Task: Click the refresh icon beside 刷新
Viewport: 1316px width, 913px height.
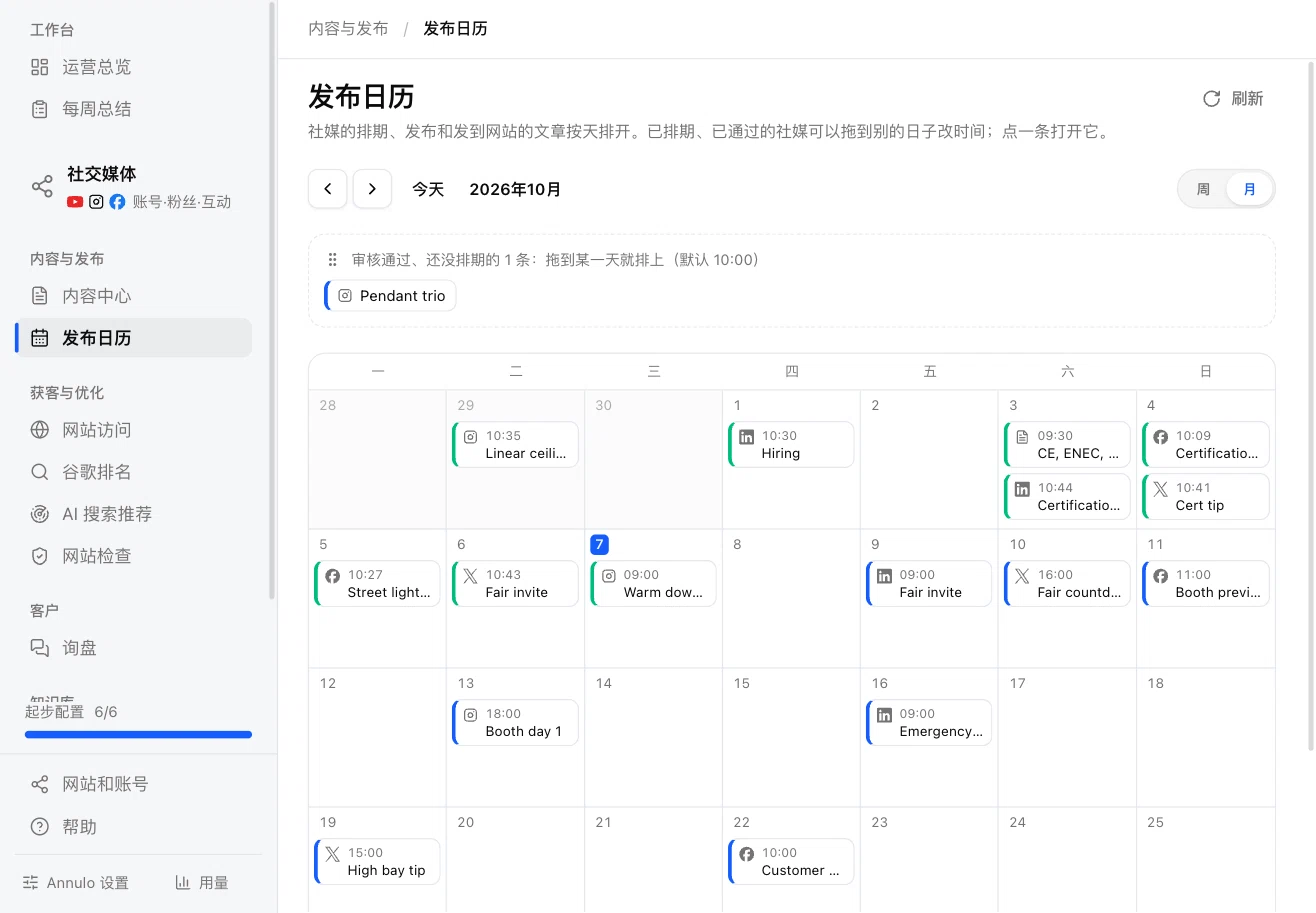Action: point(1211,98)
